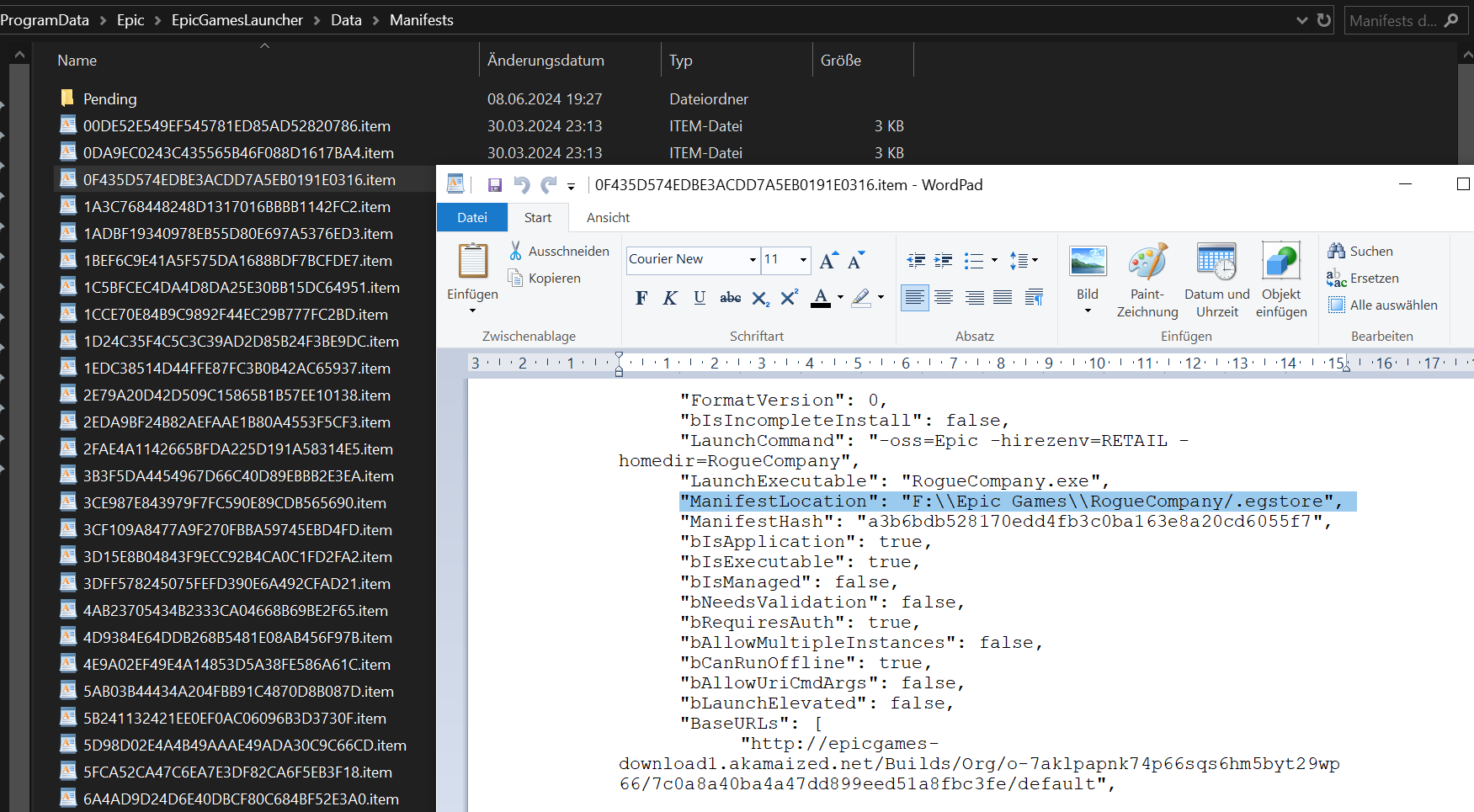Viewport: 1474px width, 812px height.
Task: Click the WordPad application icon in the title bar
Action: tap(455, 183)
